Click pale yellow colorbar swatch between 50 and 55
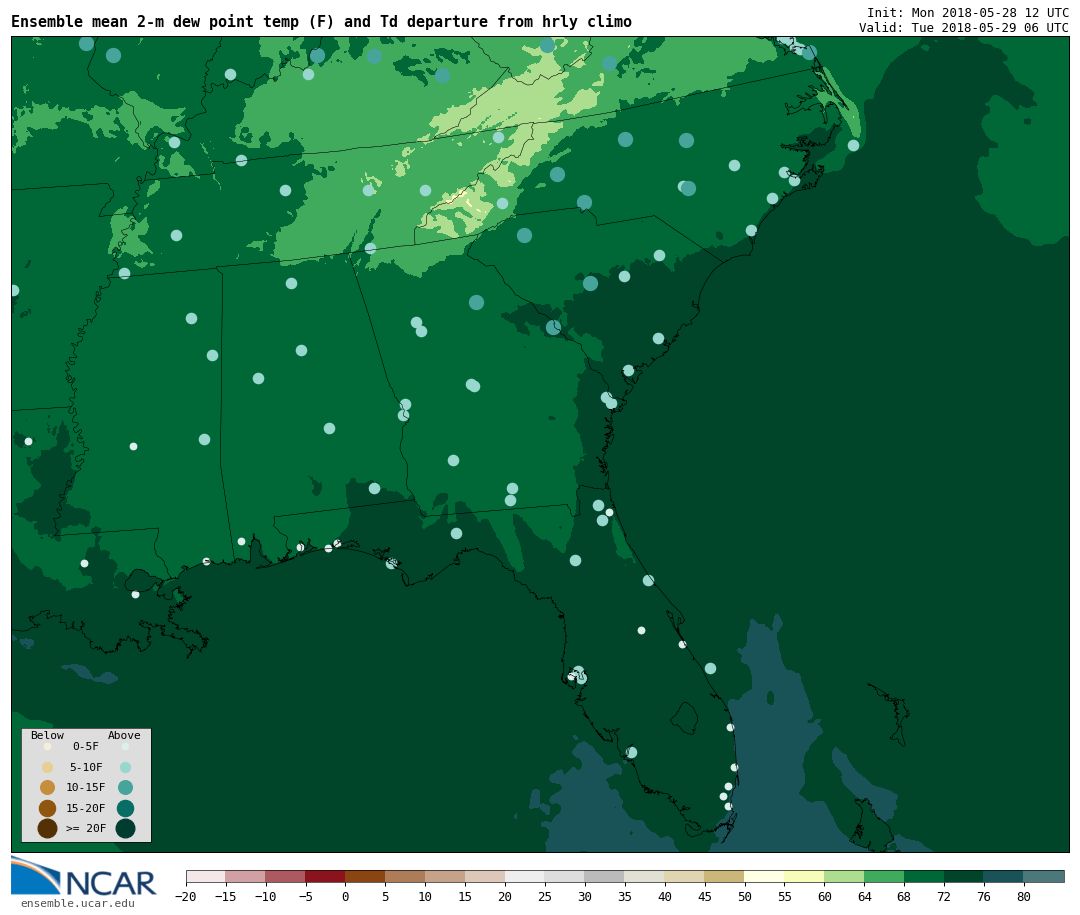 765,876
